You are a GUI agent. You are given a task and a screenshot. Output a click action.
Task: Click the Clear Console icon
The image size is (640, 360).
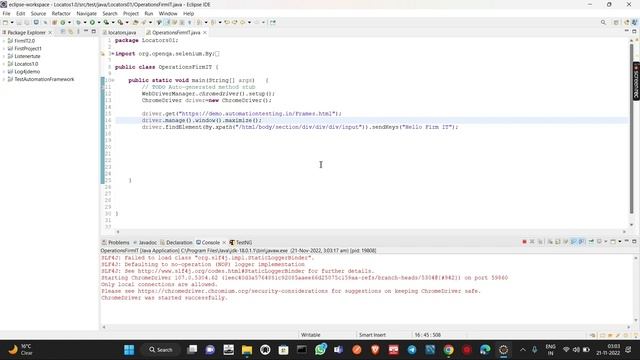pos(550,242)
